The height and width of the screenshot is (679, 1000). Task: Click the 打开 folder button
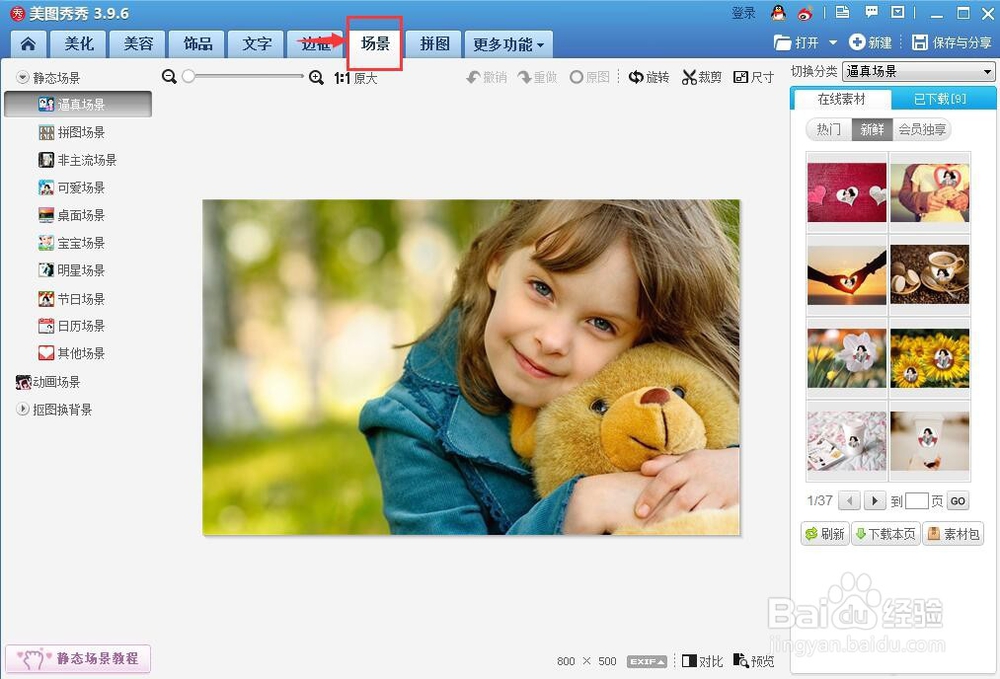(x=797, y=43)
